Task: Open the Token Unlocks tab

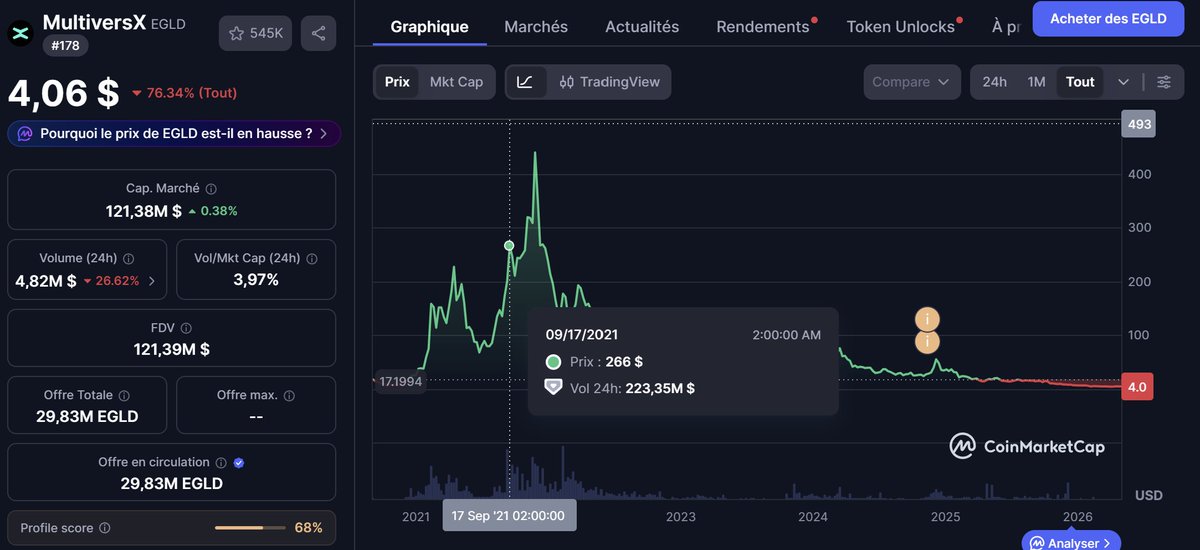Action: 901,27
